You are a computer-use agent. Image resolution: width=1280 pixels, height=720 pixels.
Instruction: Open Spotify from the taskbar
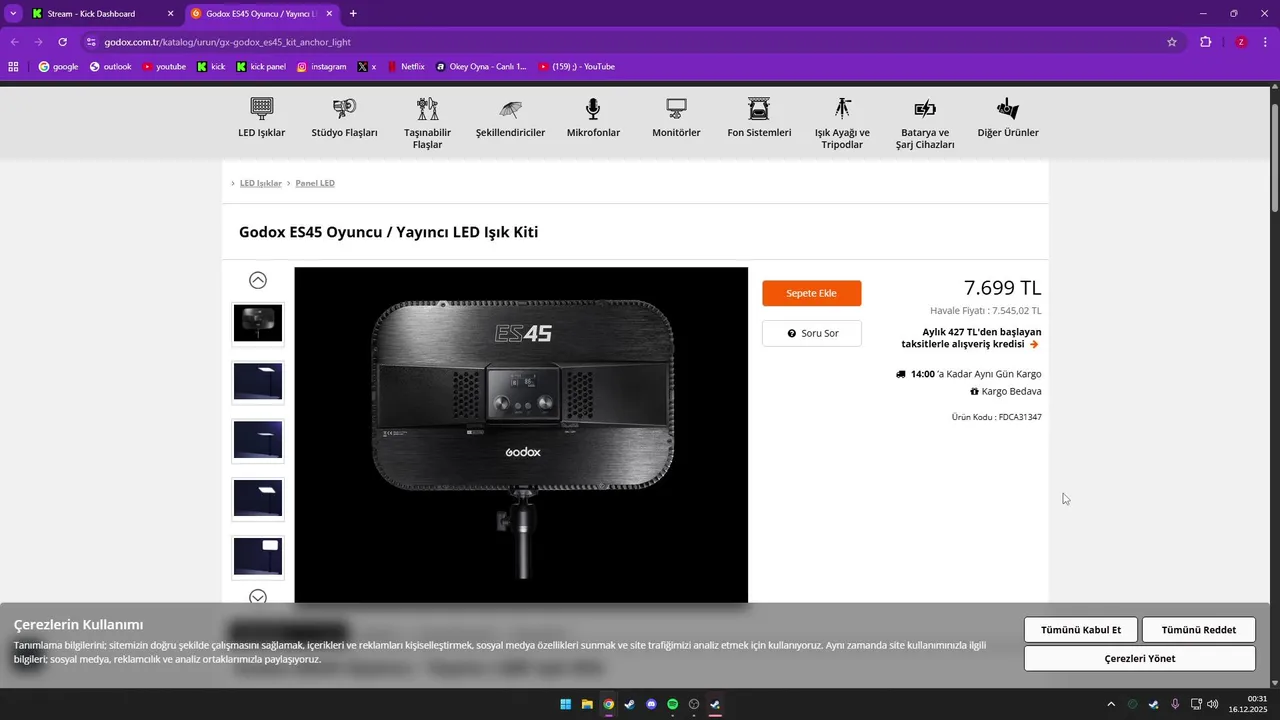[672, 704]
